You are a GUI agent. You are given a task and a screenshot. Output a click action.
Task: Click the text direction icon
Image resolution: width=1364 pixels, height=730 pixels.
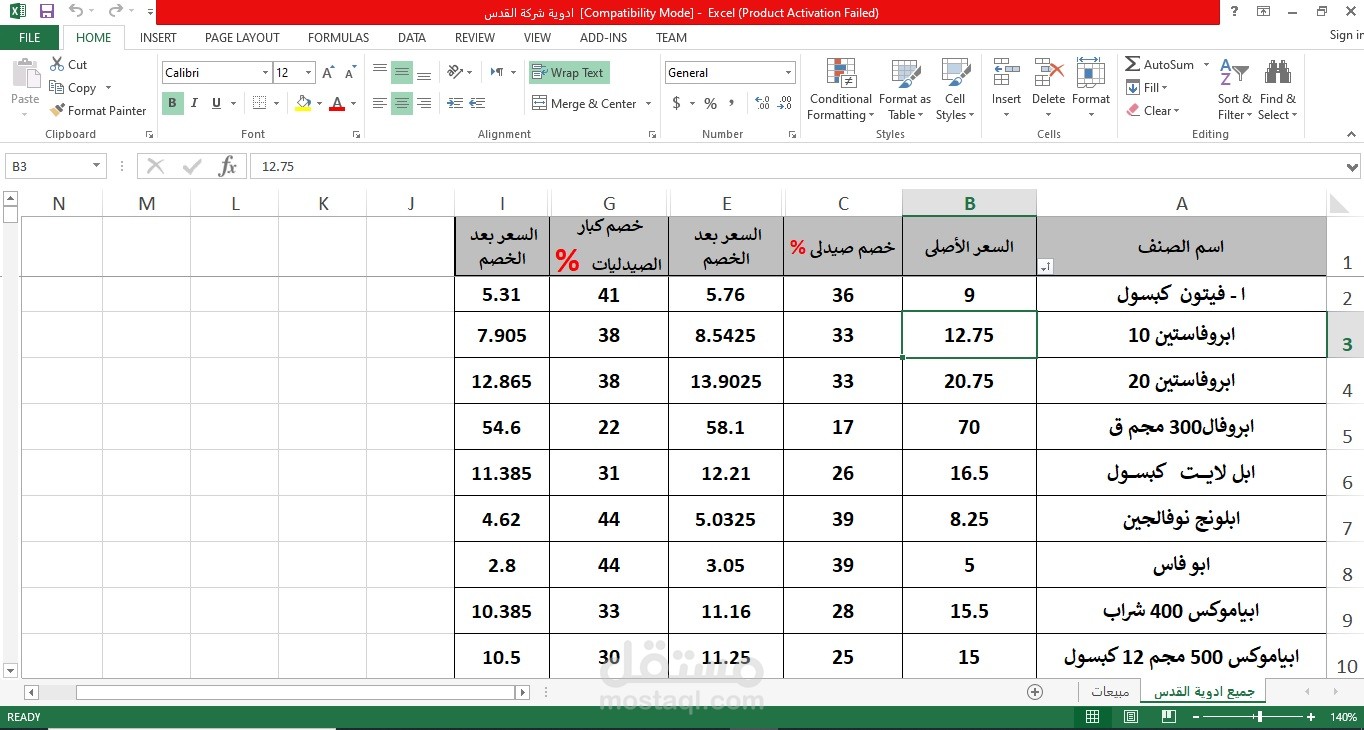(497, 72)
